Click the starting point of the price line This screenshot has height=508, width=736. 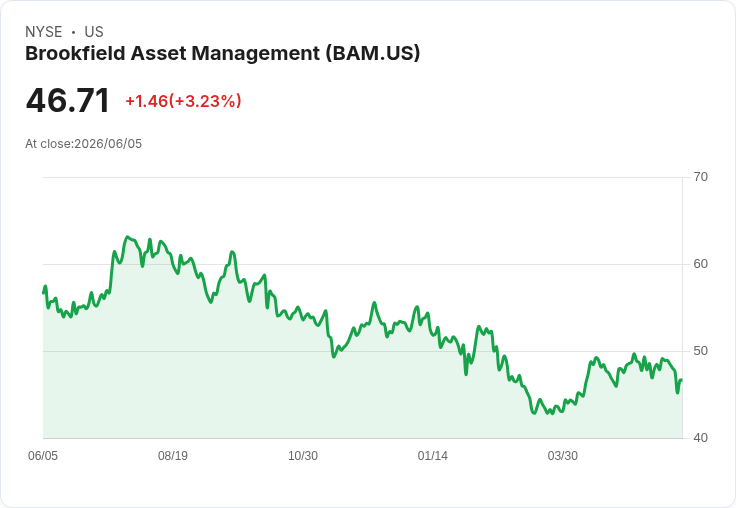[44, 292]
